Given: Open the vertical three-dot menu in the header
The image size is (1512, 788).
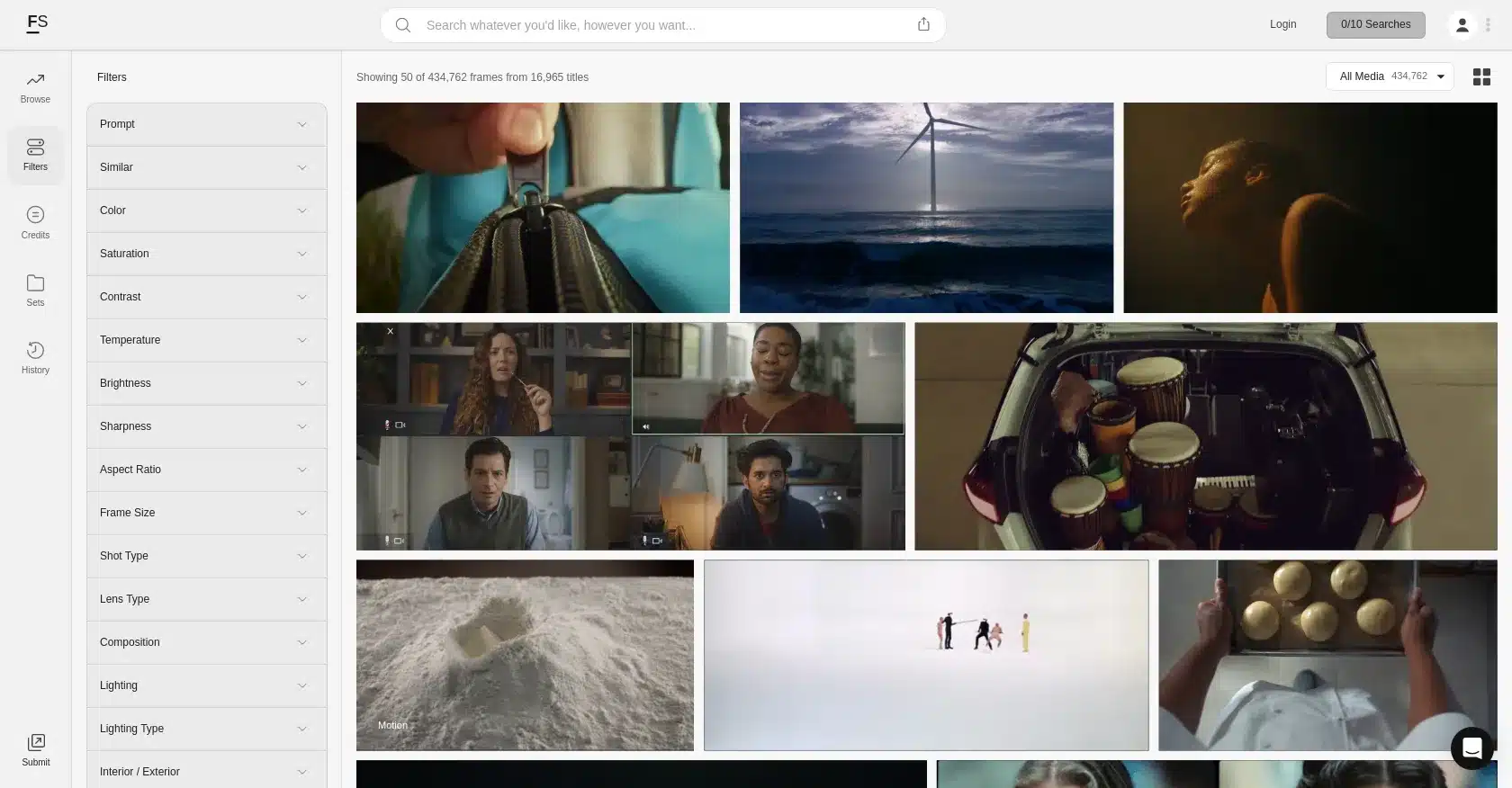Looking at the screenshot, I should [1488, 25].
